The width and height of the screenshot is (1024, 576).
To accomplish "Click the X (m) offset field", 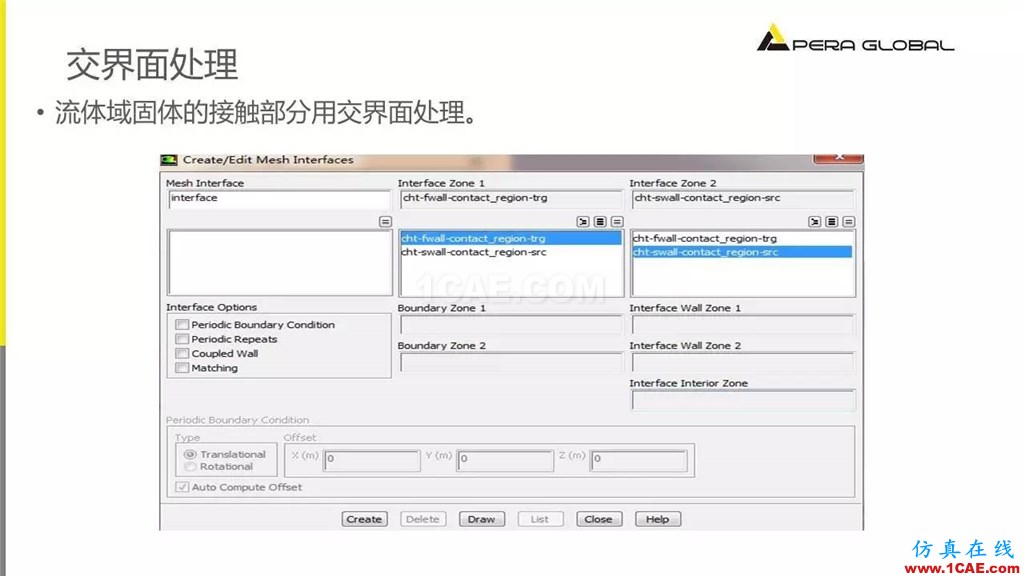I will (x=372, y=460).
